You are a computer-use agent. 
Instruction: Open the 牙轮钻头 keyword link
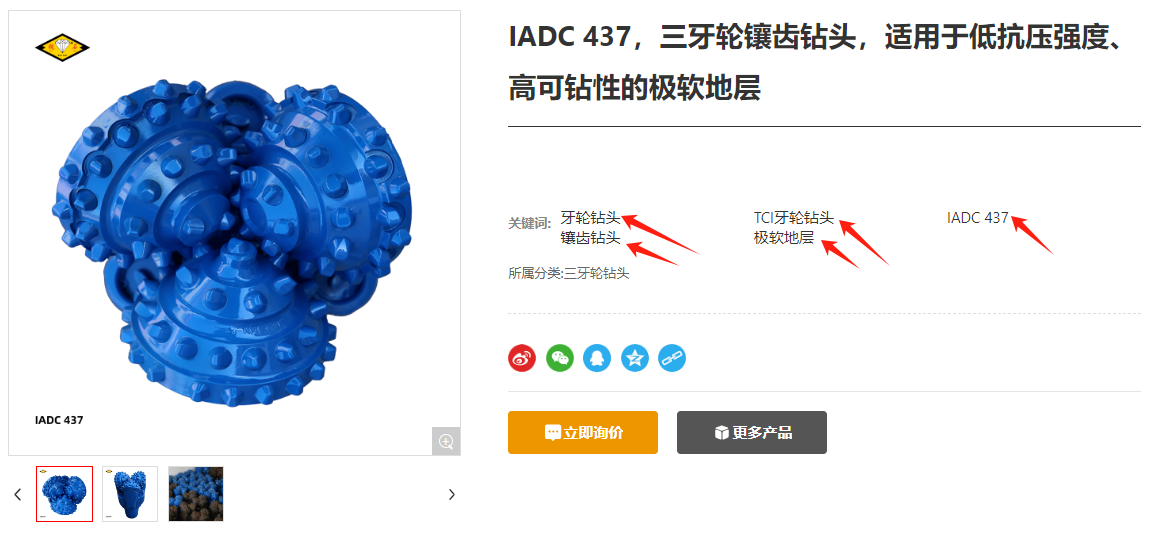[x=591, y=218]
